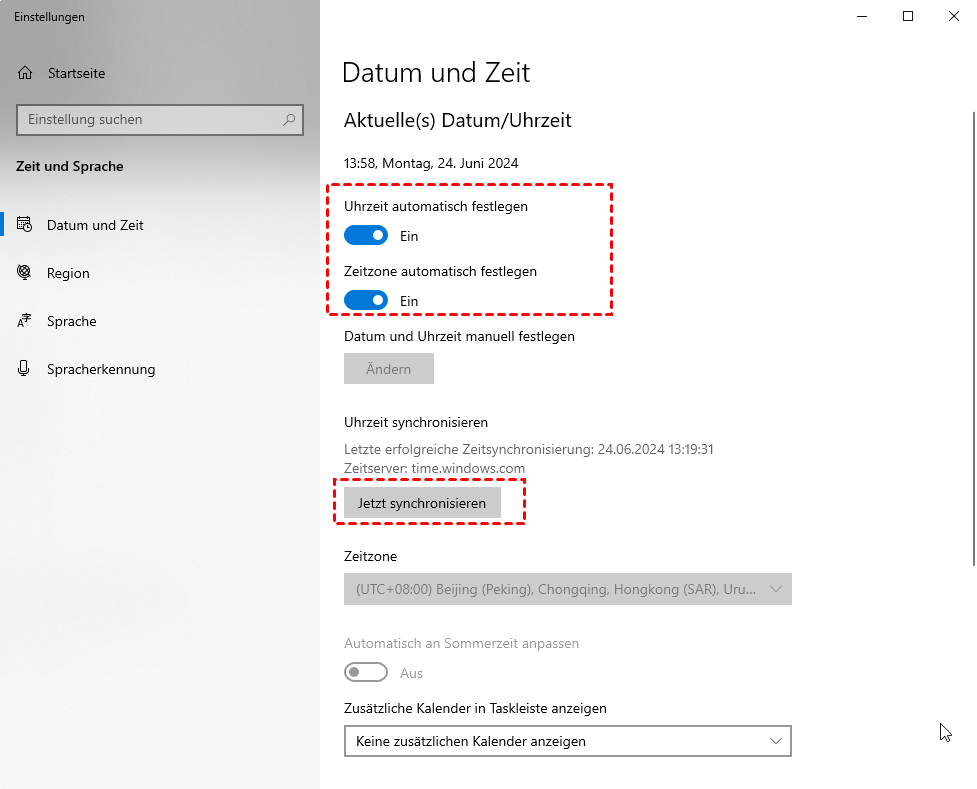Open the Region settings page
This screenshot has width=977, height=789.
coord(68,273)
